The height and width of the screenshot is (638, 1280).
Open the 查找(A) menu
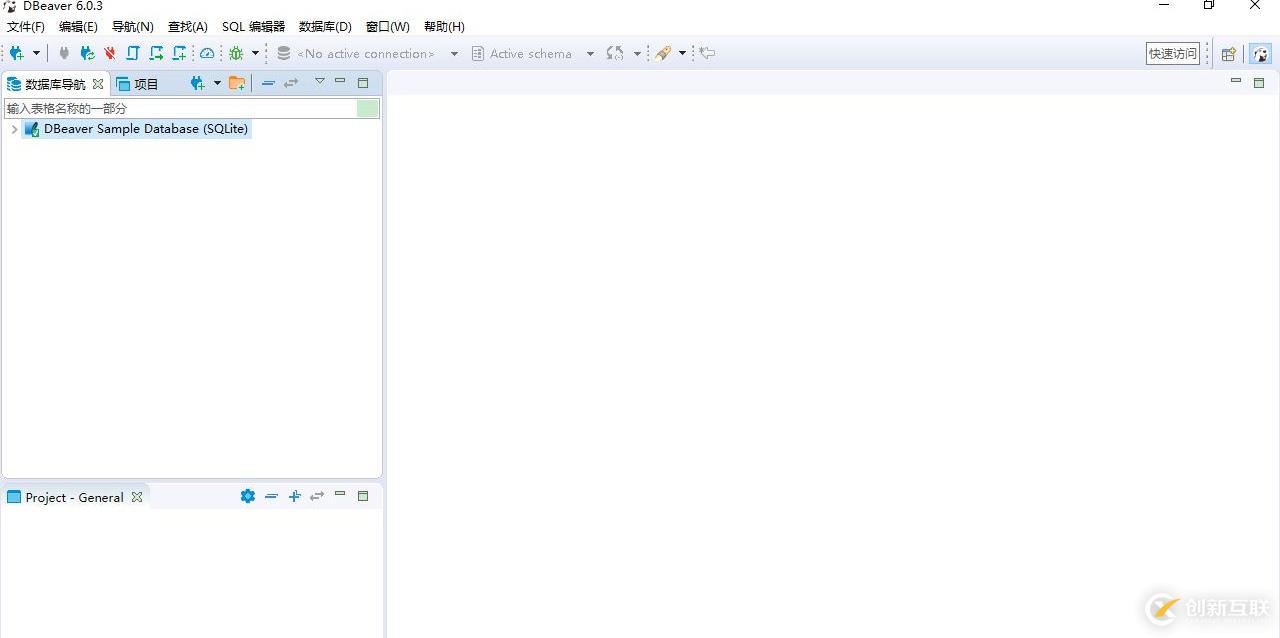pyautogui.click(x=188, y=27)
